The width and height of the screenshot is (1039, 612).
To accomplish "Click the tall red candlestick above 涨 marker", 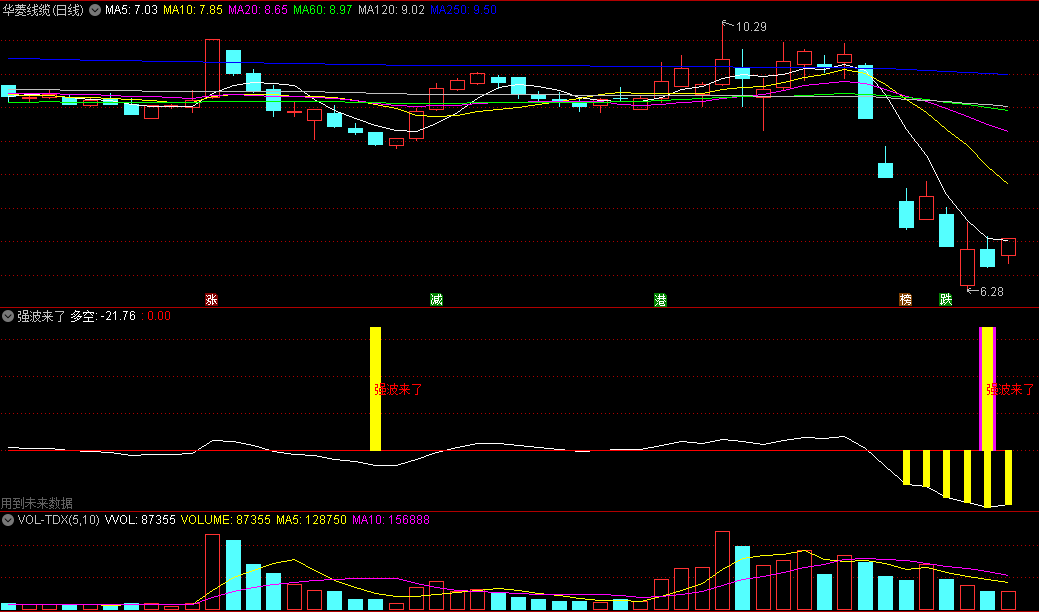I will point(212,68).
